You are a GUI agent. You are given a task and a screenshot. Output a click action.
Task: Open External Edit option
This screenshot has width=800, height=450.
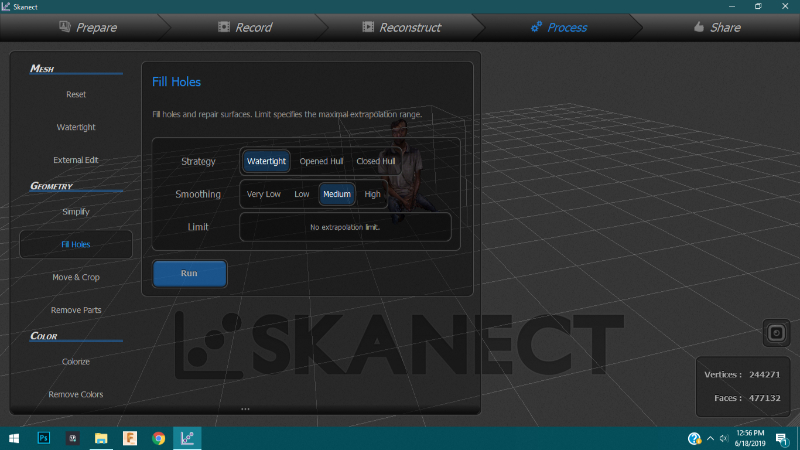[x=76, y=160]
